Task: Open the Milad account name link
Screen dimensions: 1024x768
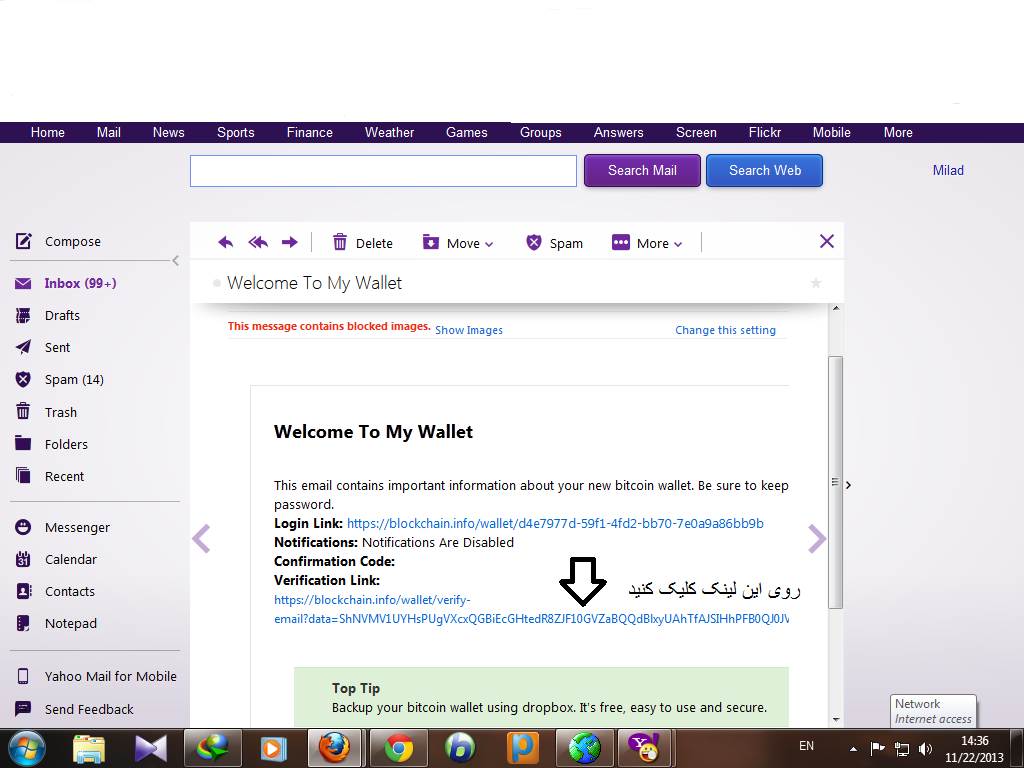Action: pyautogui.click(x=948, y=170)
